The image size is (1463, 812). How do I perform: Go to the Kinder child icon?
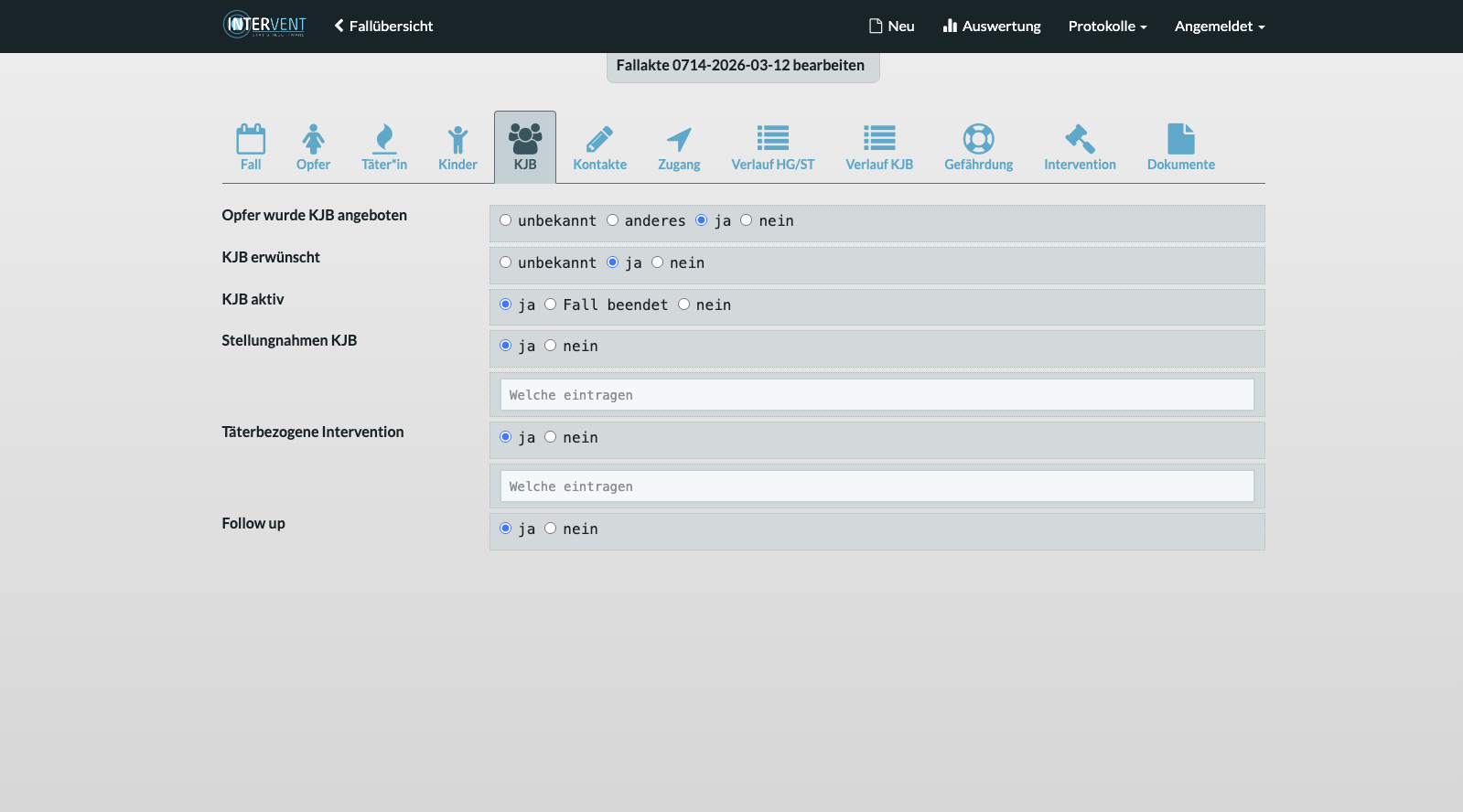[x=457, y=140]
